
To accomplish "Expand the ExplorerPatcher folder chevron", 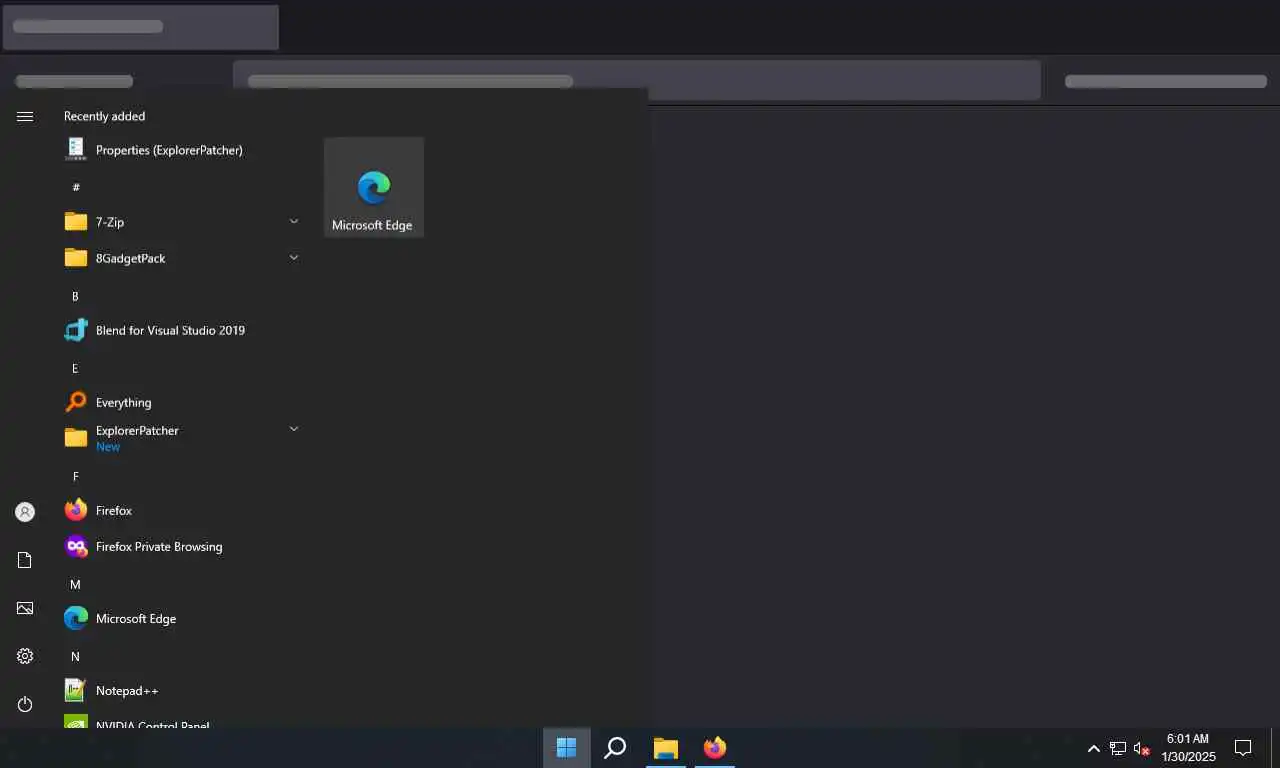I will click(294, 429).
